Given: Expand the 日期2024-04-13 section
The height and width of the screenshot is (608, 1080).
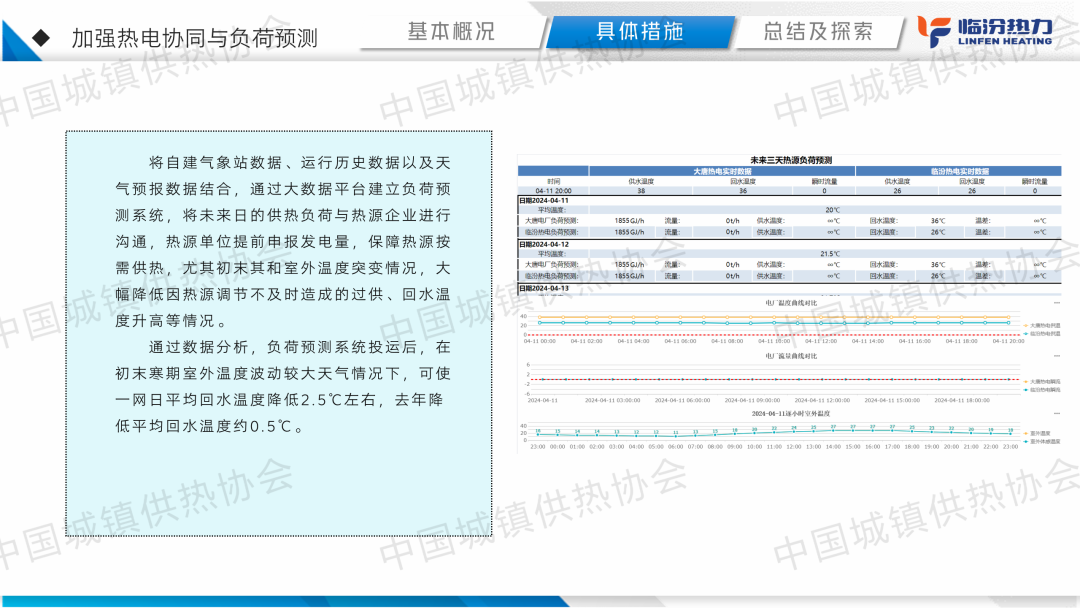Looking at the screenshot, I should pyautogui.click(x=543, y=288).
